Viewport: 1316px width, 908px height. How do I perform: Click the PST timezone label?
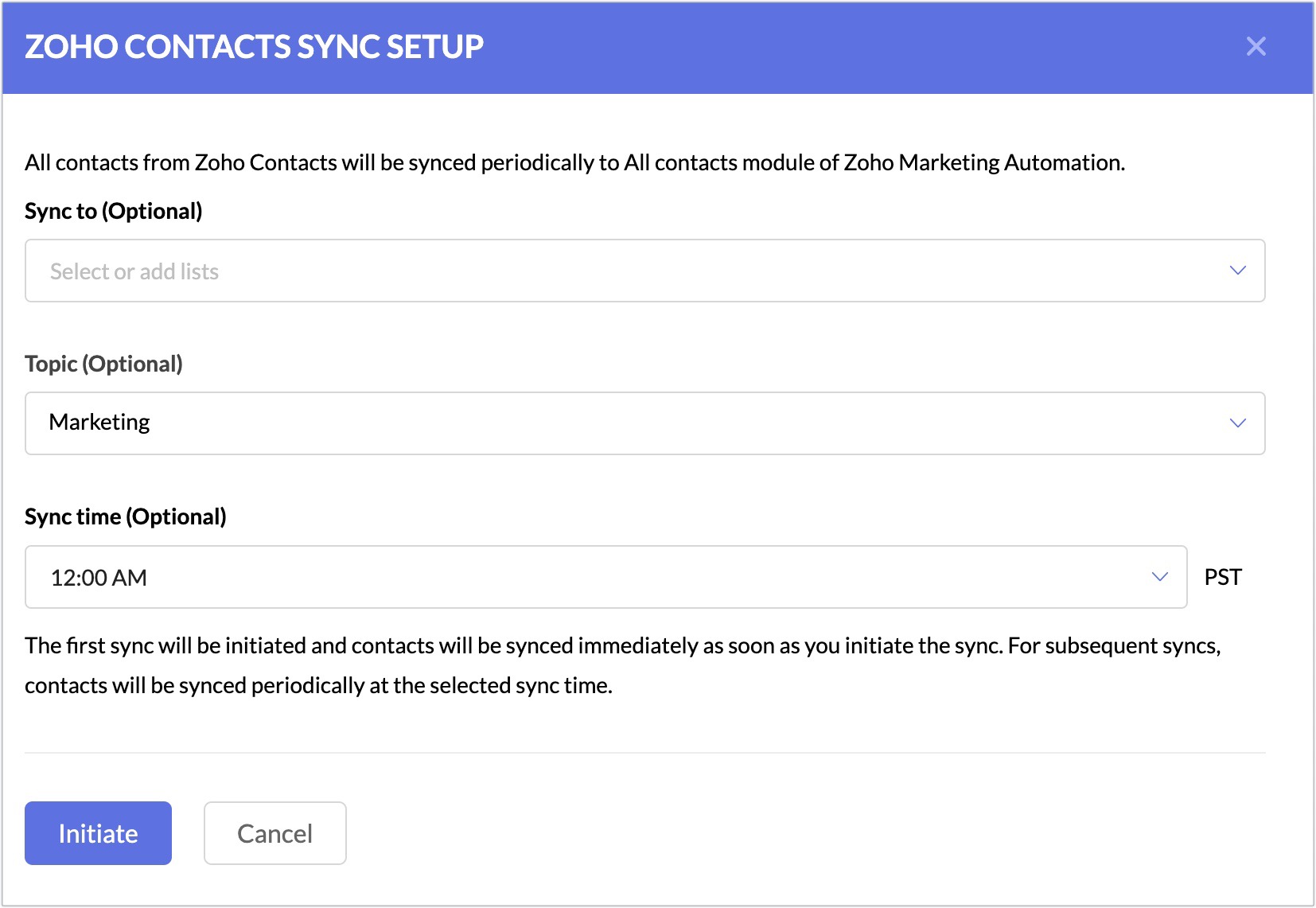pos(1223,577)
